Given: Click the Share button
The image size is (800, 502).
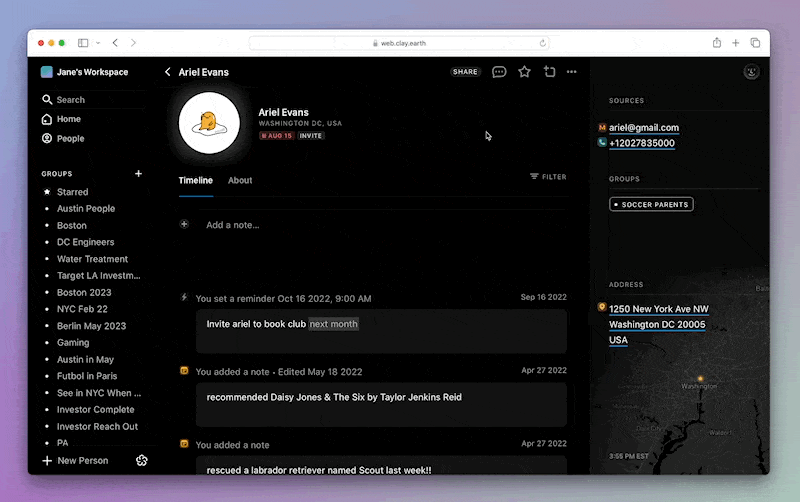Looking at the screenshot, I should pyautogui.click(x=465, y=72).
